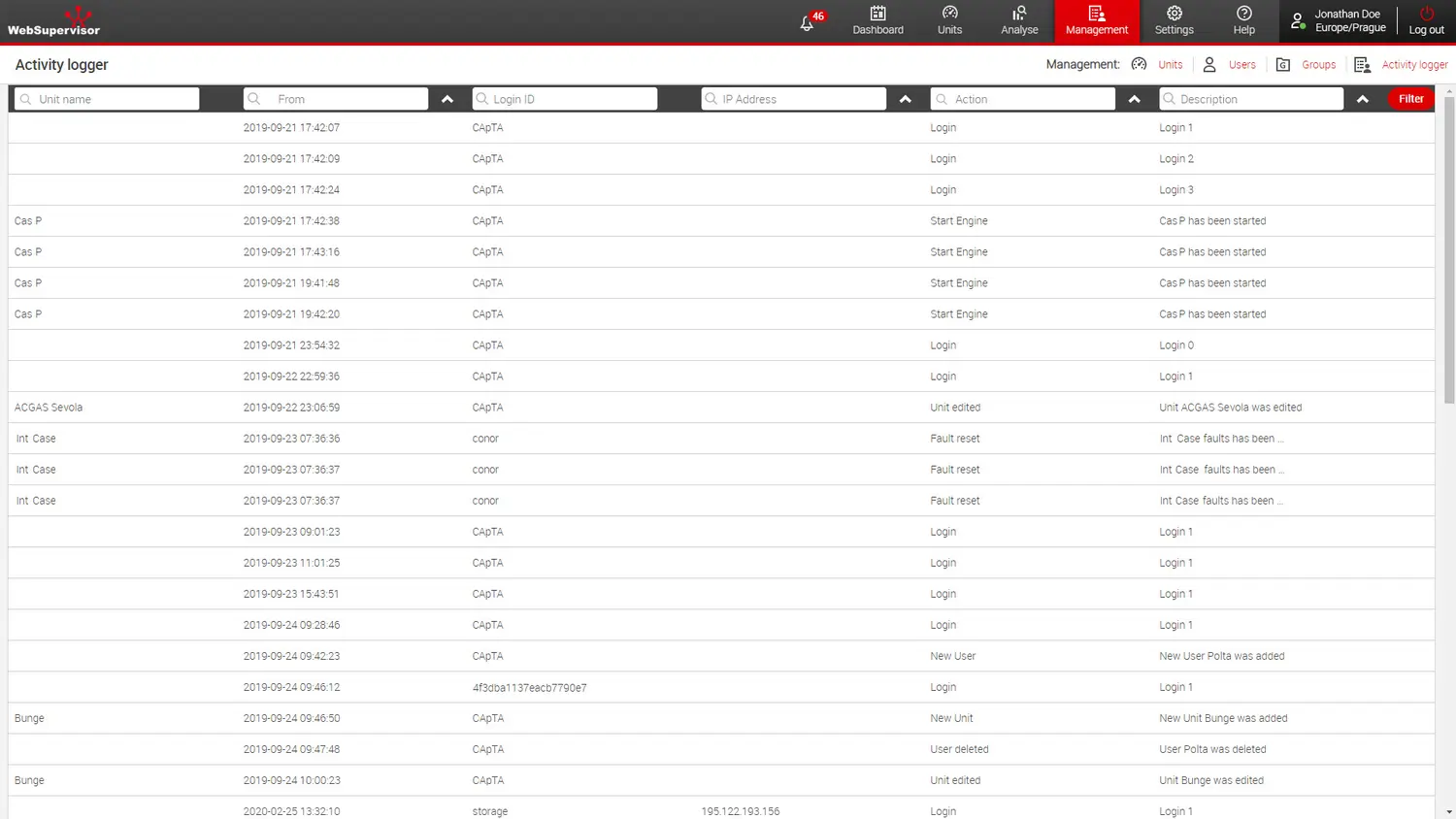Viewport: 1456px width, 819px height.
Task: Open the Jonathan Doe user profile
Action: pyautogui.click(x=1338, y=21)
